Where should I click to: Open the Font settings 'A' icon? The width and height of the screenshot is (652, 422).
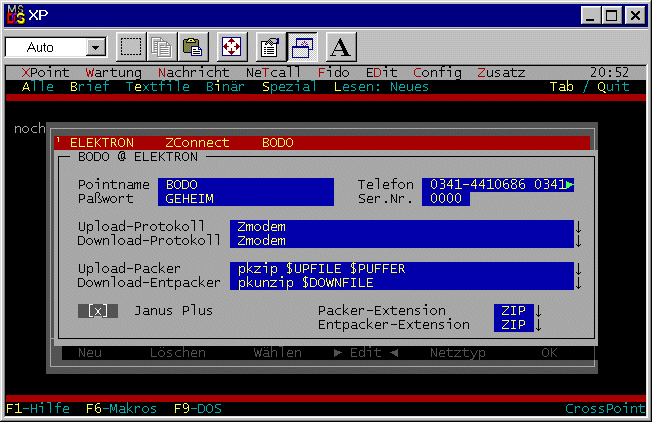click(x=341, y=47)
